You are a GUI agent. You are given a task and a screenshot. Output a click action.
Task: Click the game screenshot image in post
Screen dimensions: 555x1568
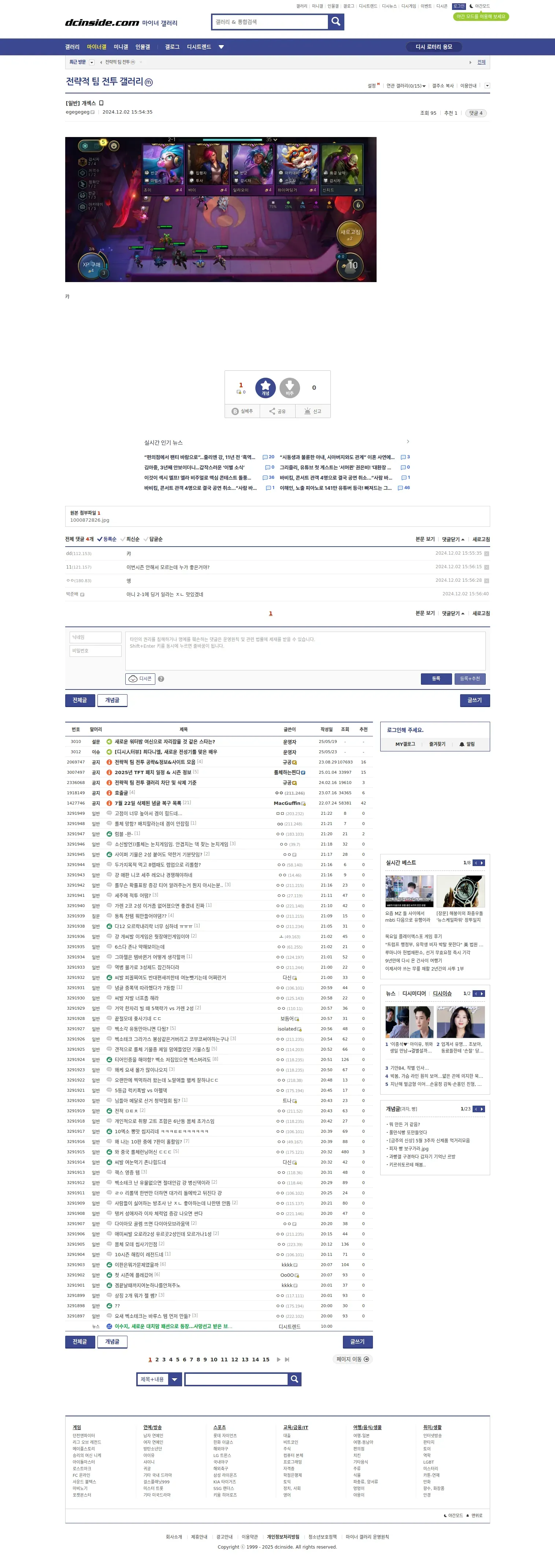click(x=221, y=210)
